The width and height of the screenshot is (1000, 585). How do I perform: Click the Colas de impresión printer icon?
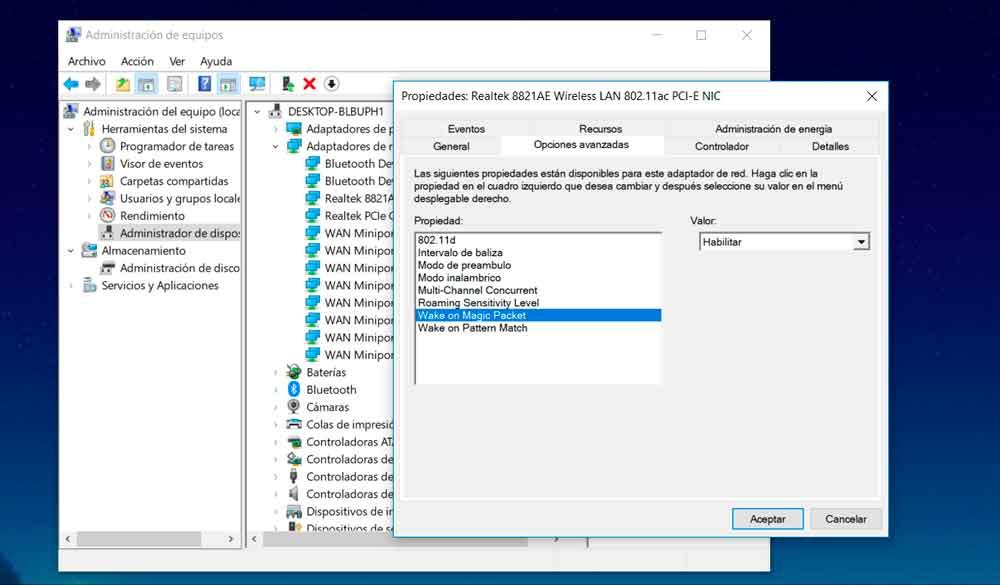293,424
